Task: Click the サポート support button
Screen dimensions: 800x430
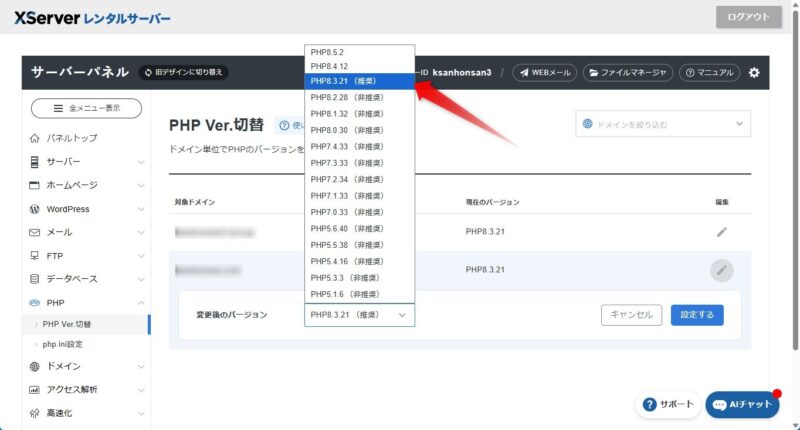Action: [667, 404]
